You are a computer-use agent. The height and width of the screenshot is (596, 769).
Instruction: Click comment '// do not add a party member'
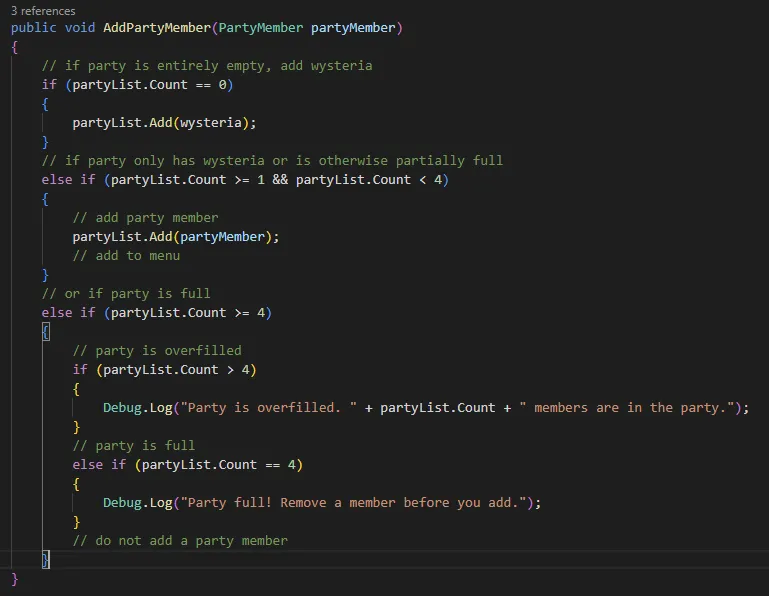pos(180,541)
